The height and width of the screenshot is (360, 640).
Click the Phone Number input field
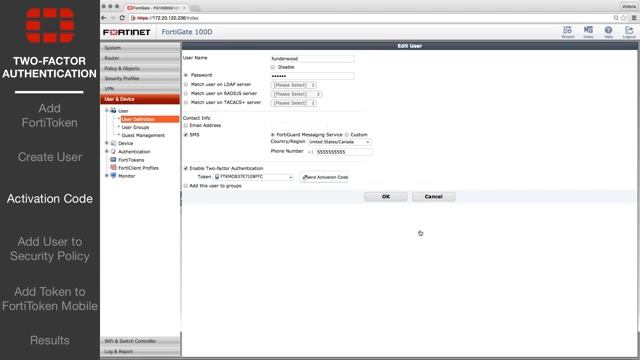[x=344, y=152]
